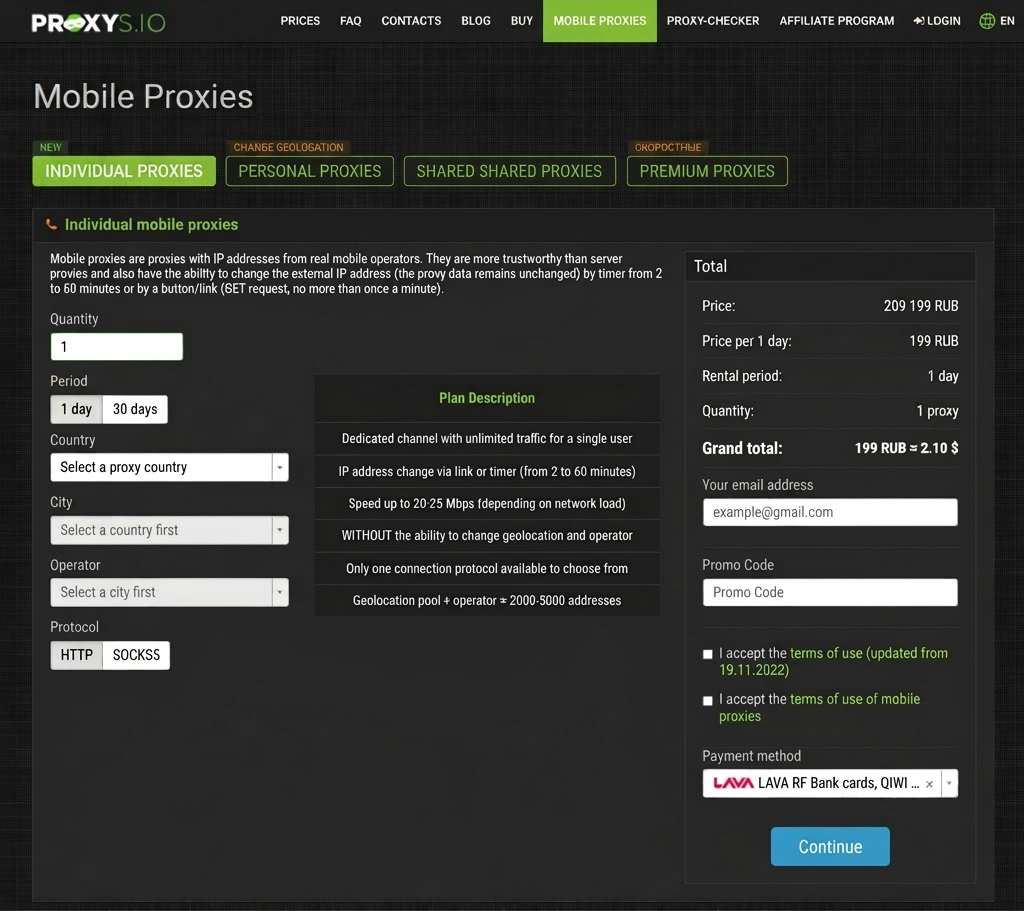Click the 'Price per 1 day' row

(830, 341)
